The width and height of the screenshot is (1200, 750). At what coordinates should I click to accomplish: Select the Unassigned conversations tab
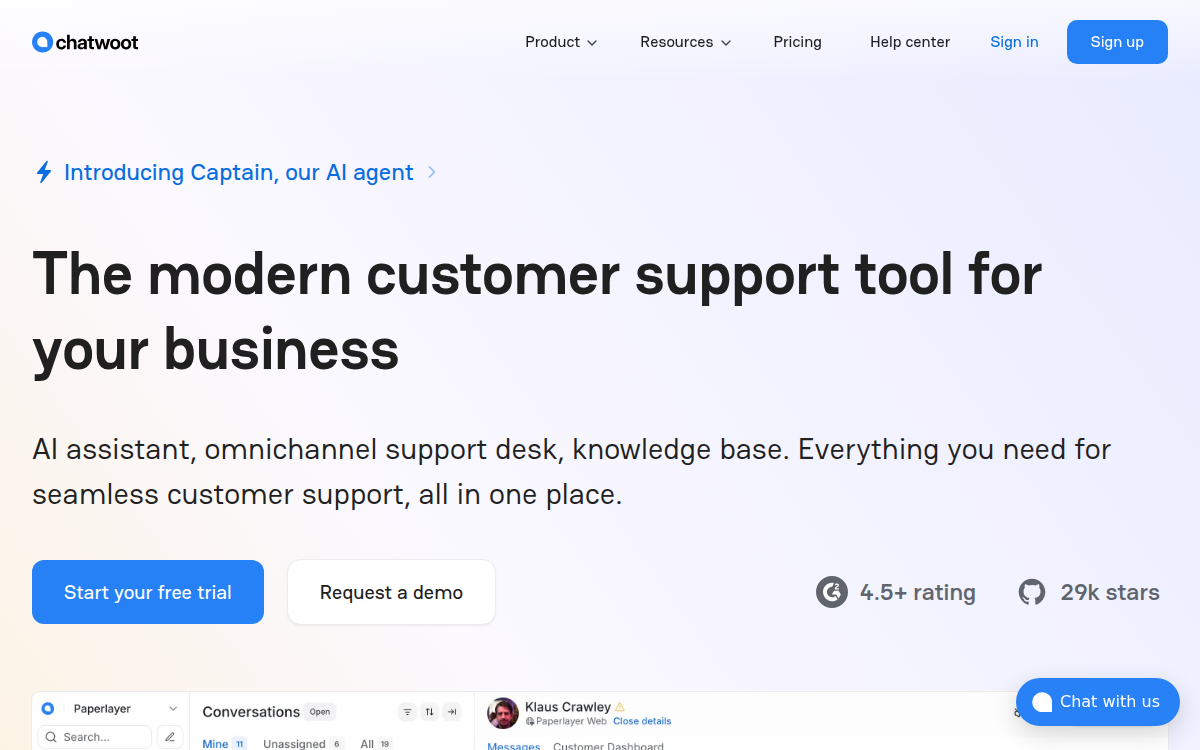coord(303,744)
